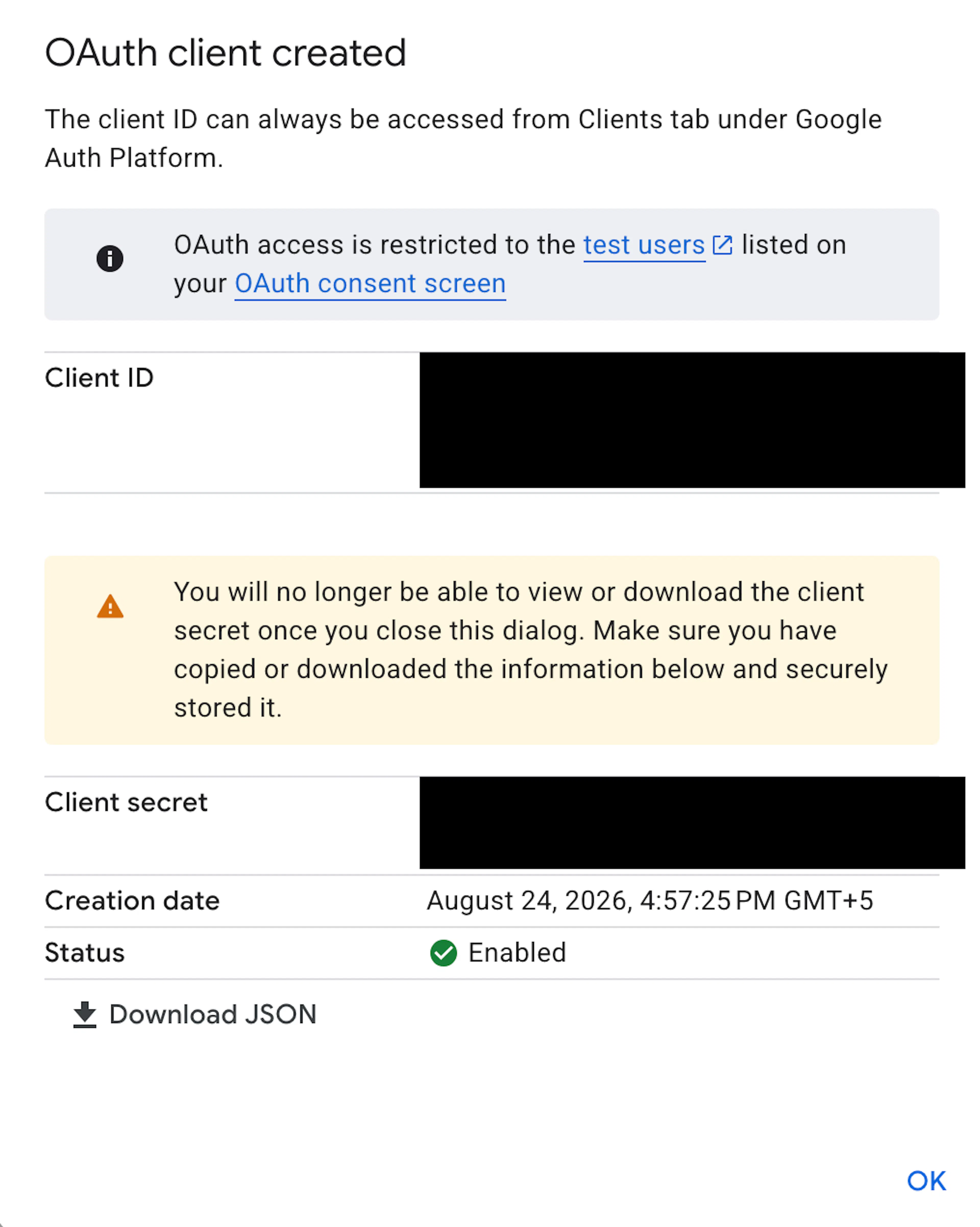
Task: Click the Download JSON button
Action: pyautogui.click(x=195, y=1015)
